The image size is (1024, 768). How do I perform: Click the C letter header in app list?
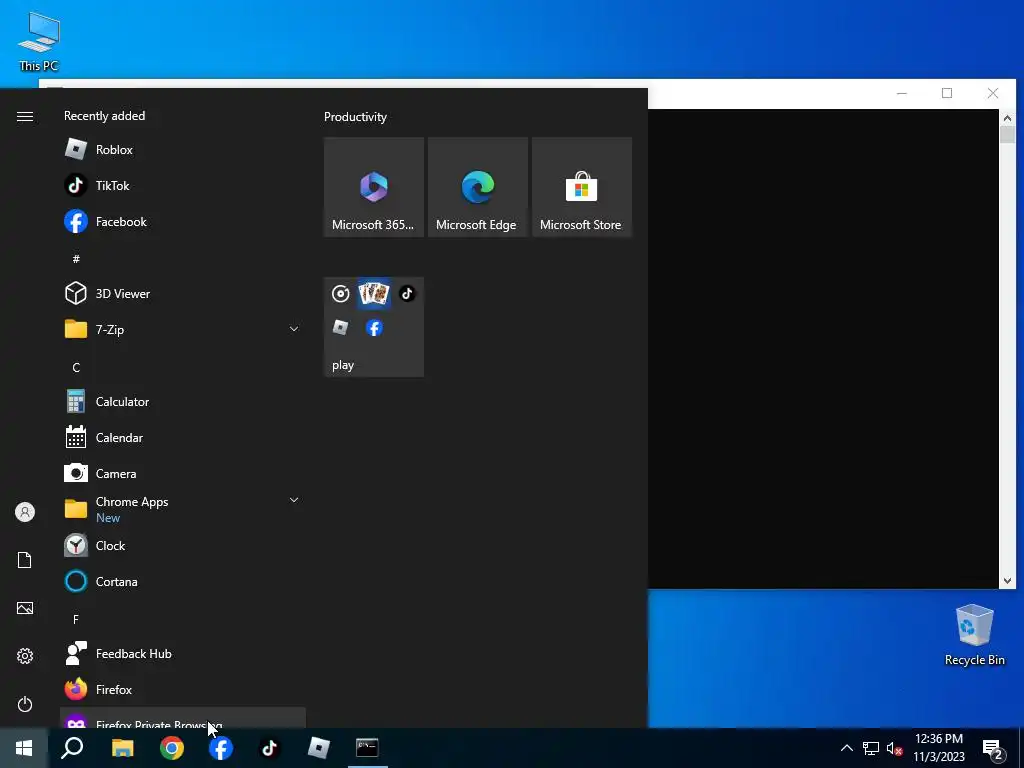[76, 368]
